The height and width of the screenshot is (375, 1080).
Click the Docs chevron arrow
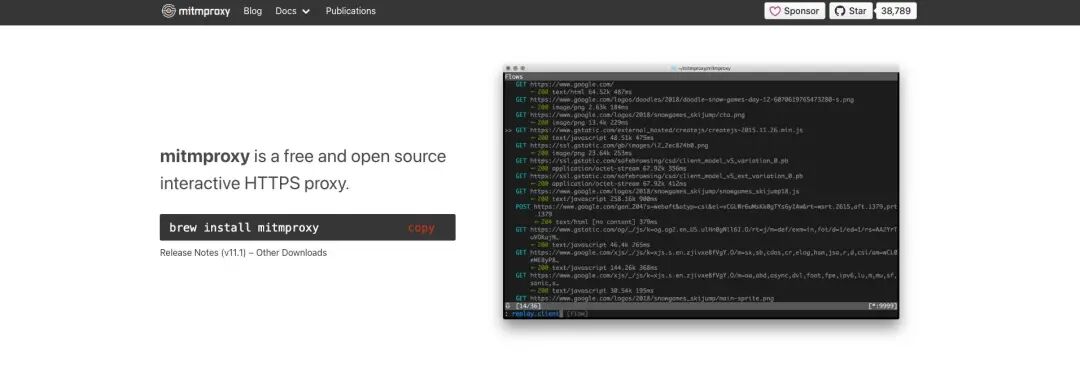pyautogui.click(x=306, y=12)
